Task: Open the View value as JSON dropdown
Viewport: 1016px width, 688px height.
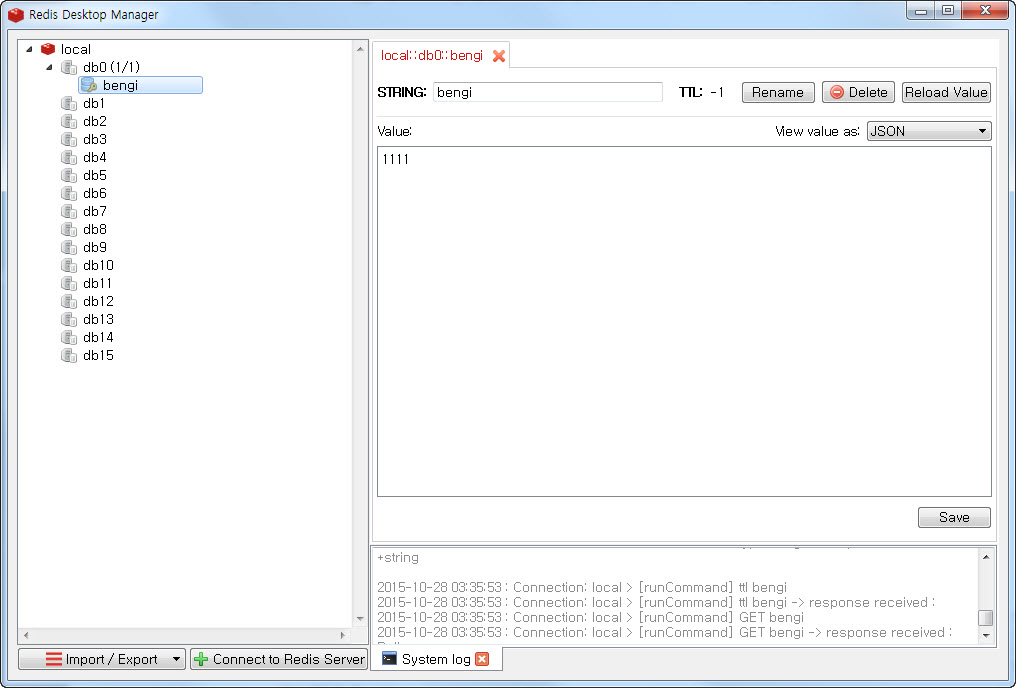Action: tap(928, 131)
